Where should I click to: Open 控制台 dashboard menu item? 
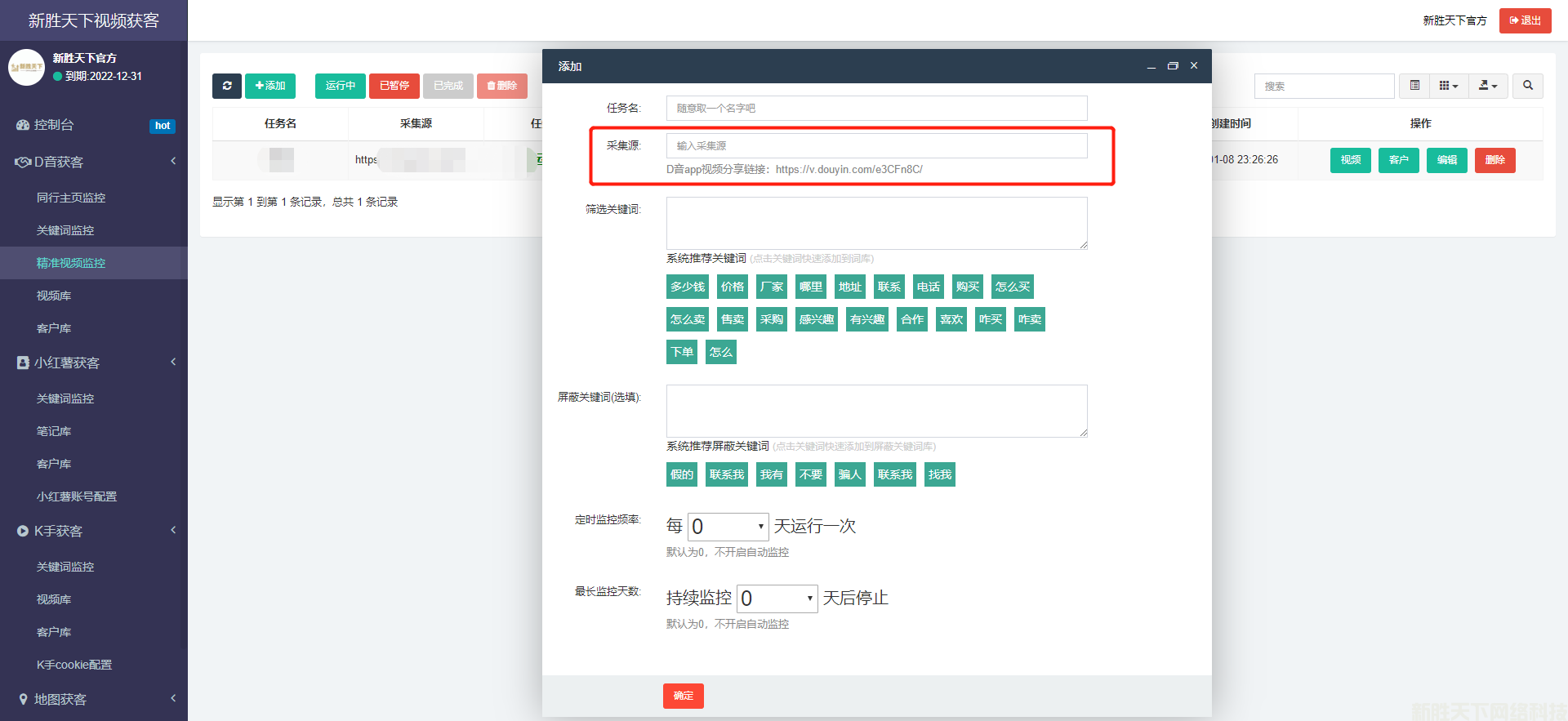click(x=54, y=125)
